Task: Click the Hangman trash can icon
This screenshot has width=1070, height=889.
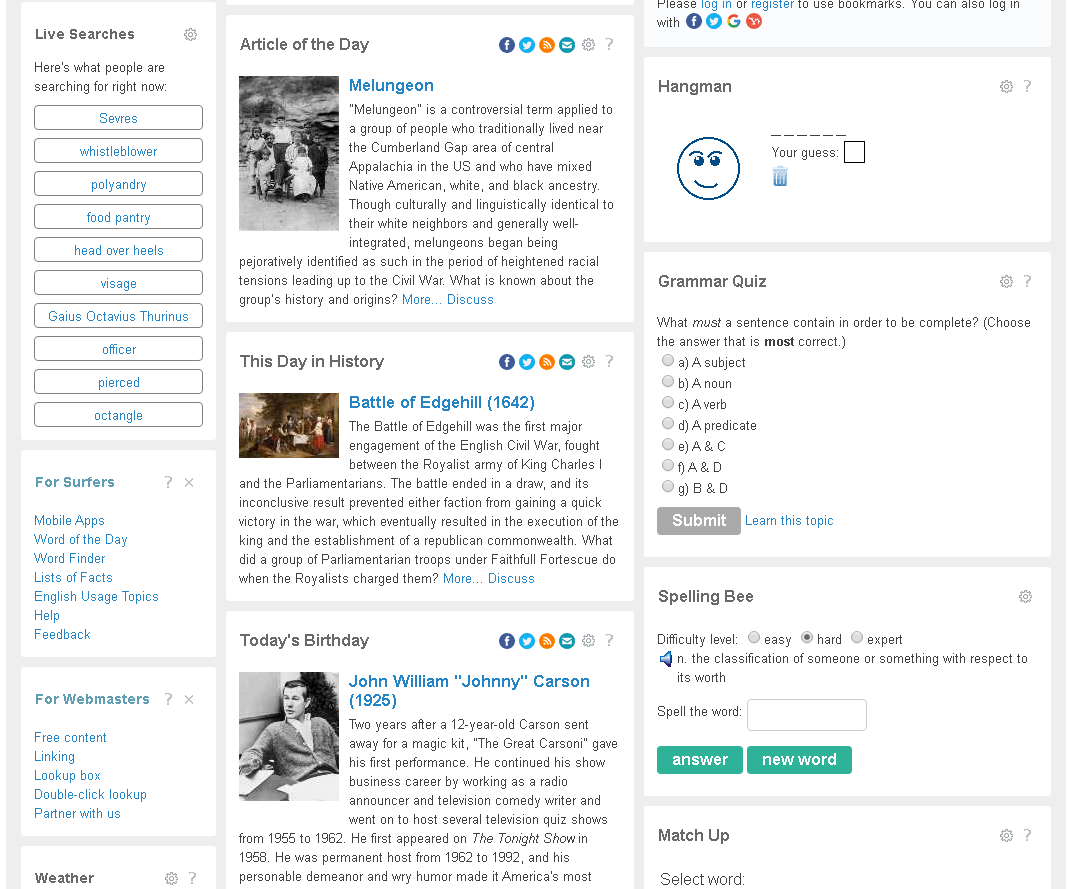Action: 780,177
